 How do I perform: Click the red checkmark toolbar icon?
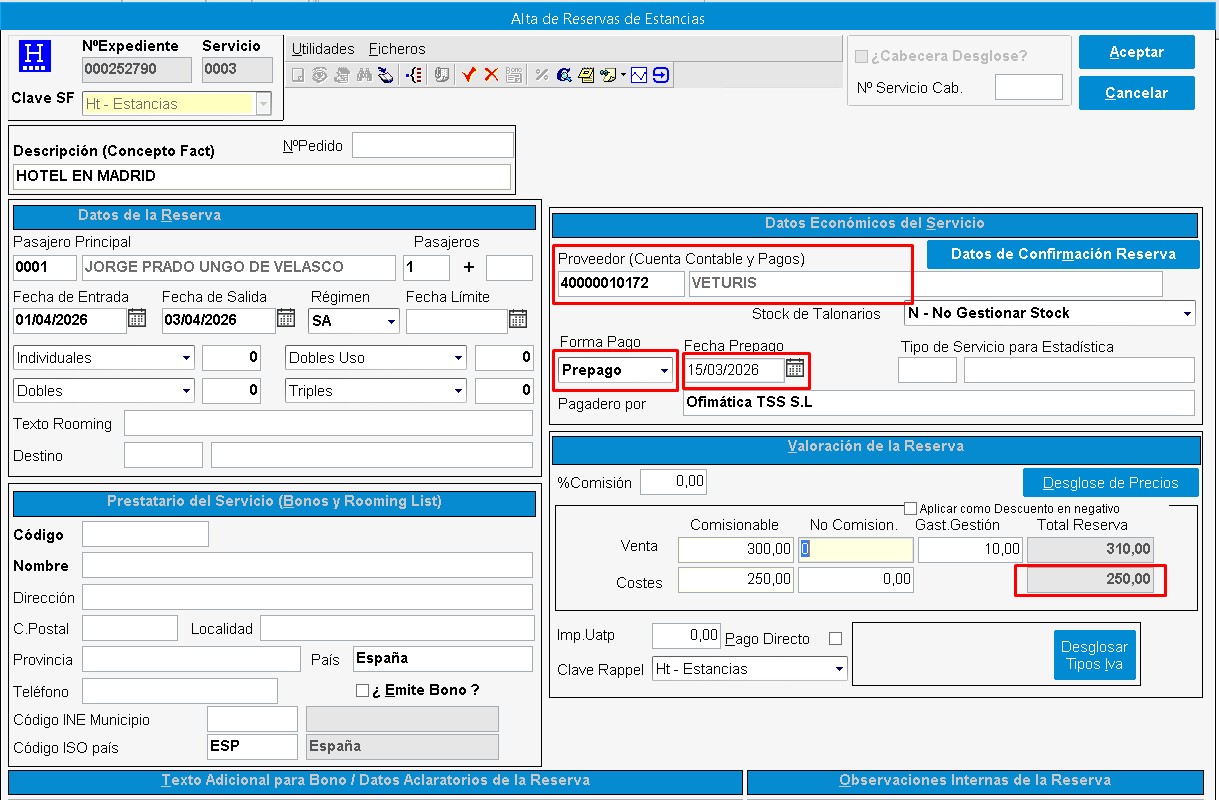pos(469,75)
